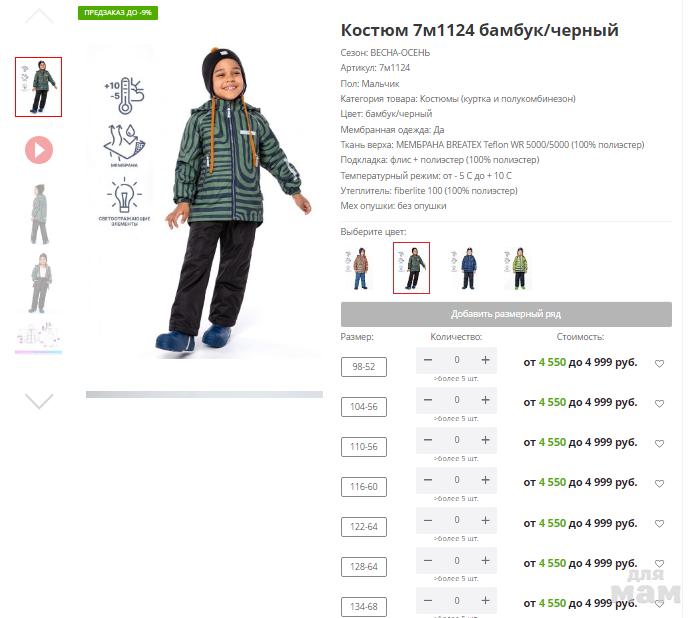The height and width of the screenshot is (618, 696).
Task: Select the blue suit color option
Action: coord(465,268)
